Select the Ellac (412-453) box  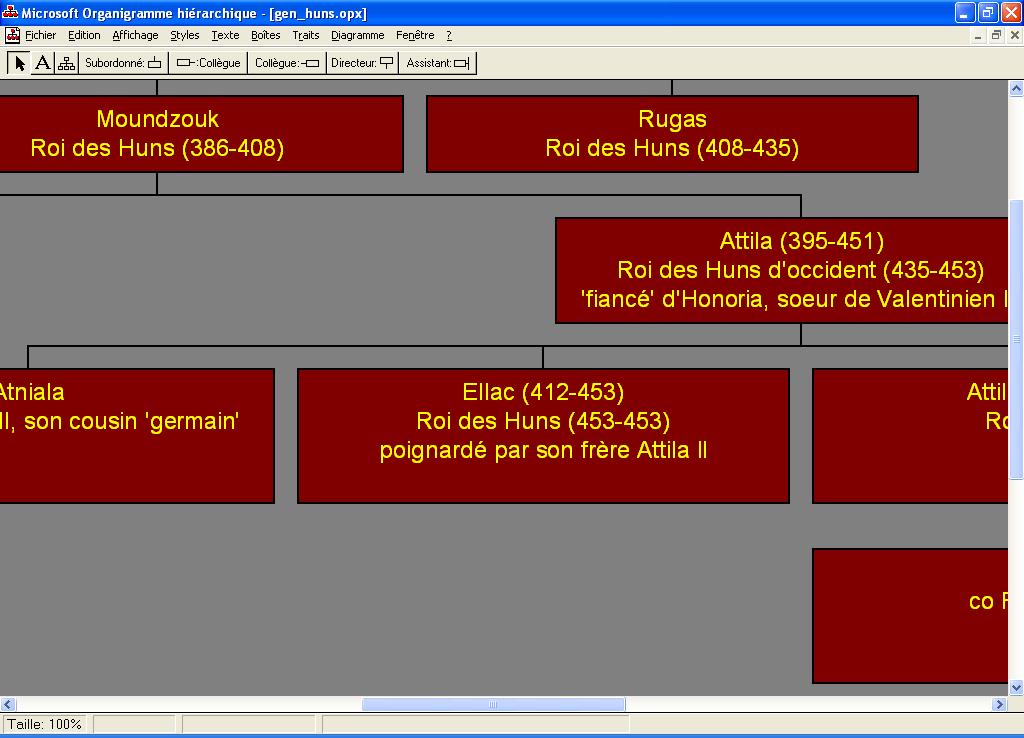(543, 435)
